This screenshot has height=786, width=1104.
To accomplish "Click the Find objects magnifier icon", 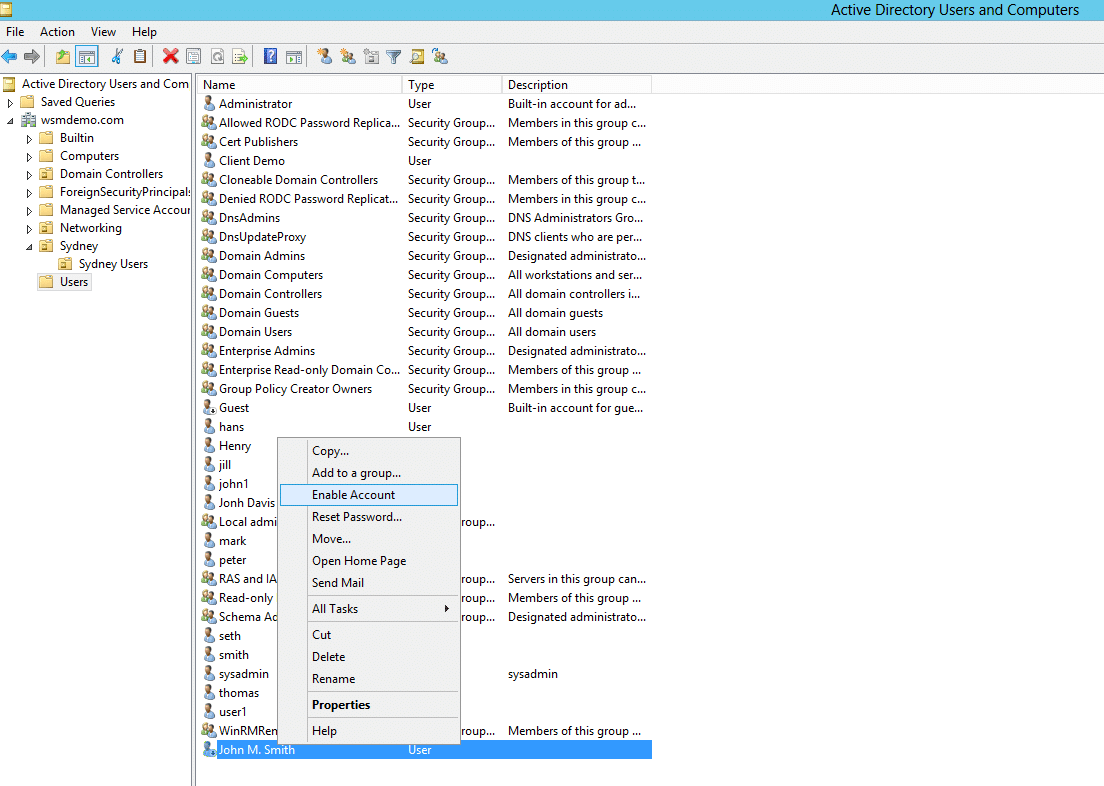I will [417, 56].
